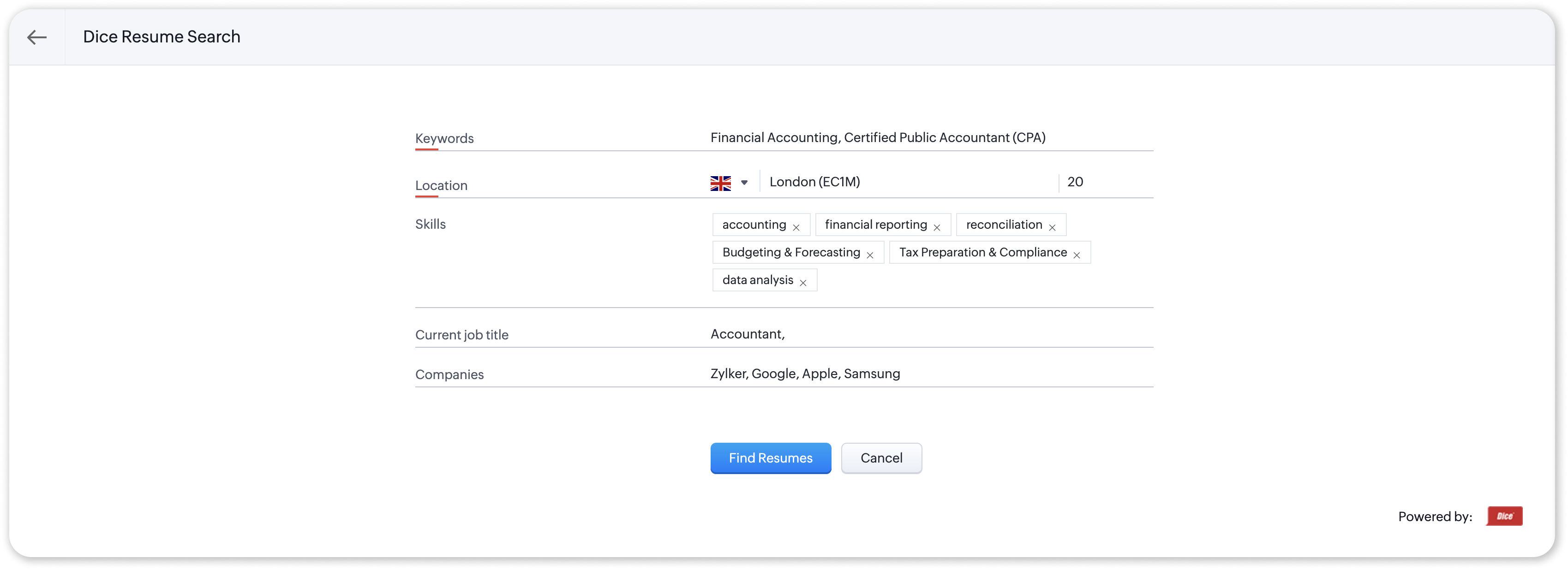Remove Tax Preparation & Compliance tag
The image size is (1568, 570).
[1076, 255]
